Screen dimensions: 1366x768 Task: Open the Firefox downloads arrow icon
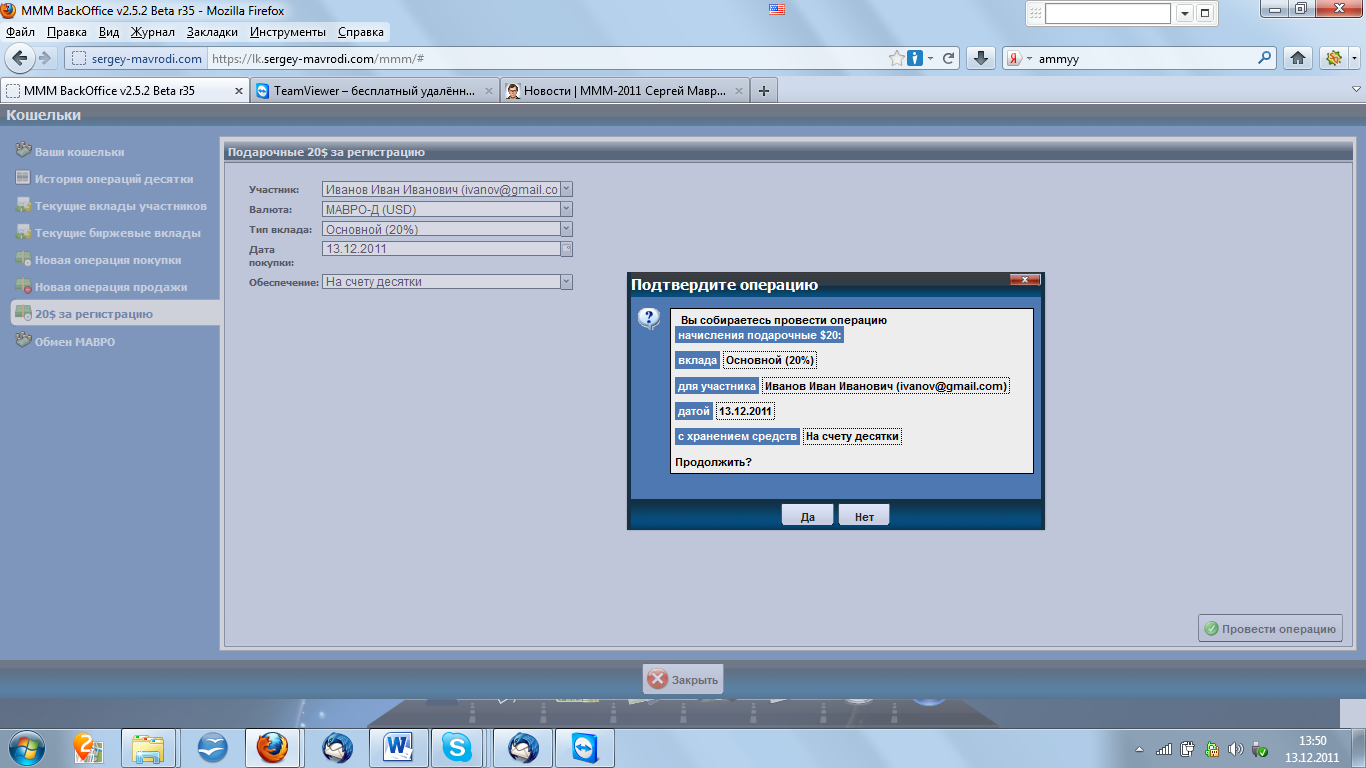tap(981, 58)
